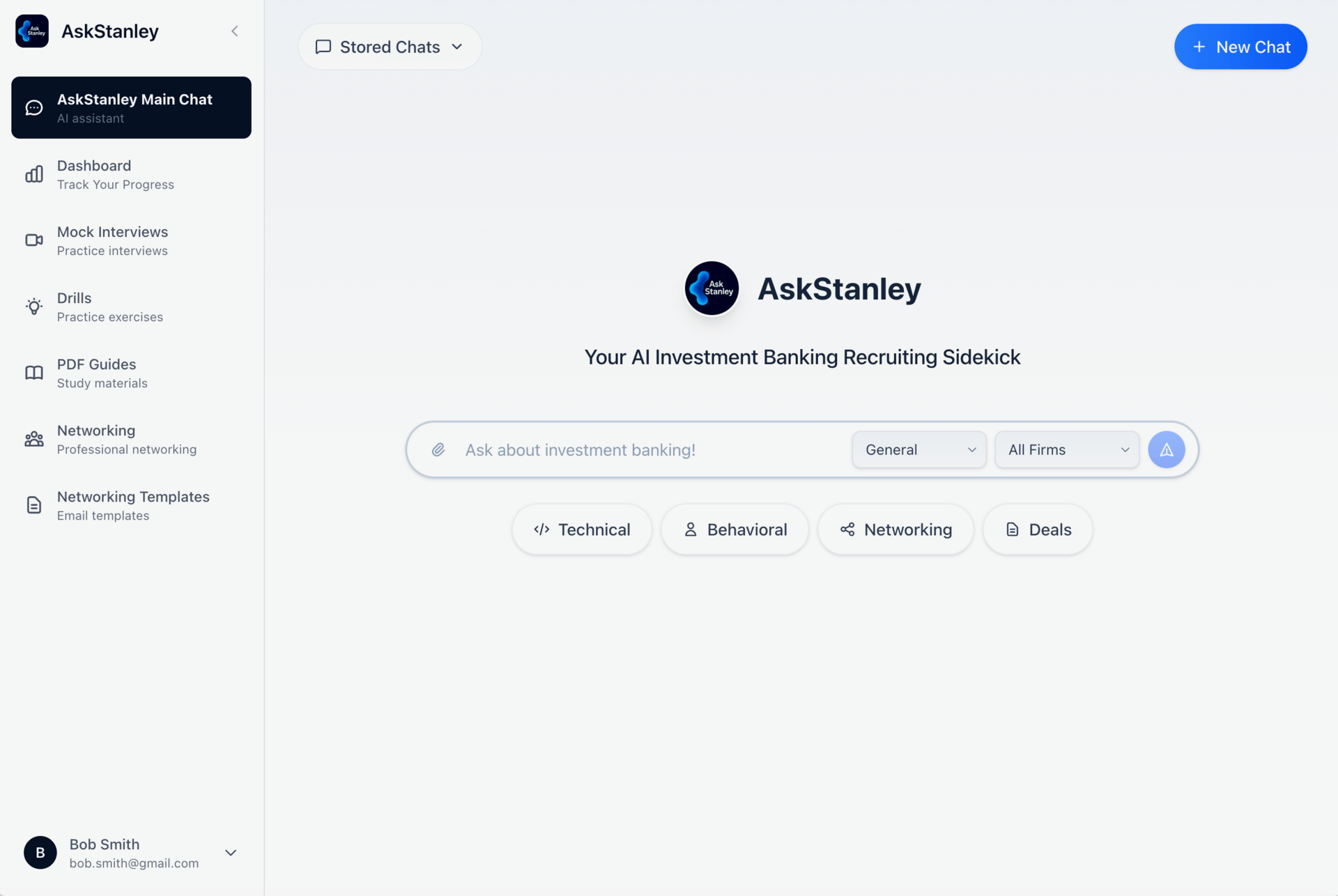Image resolution: width=1338 pixels, height=896 pixels.
Task: Choose the Technical prompt chip
Action: 582,530
